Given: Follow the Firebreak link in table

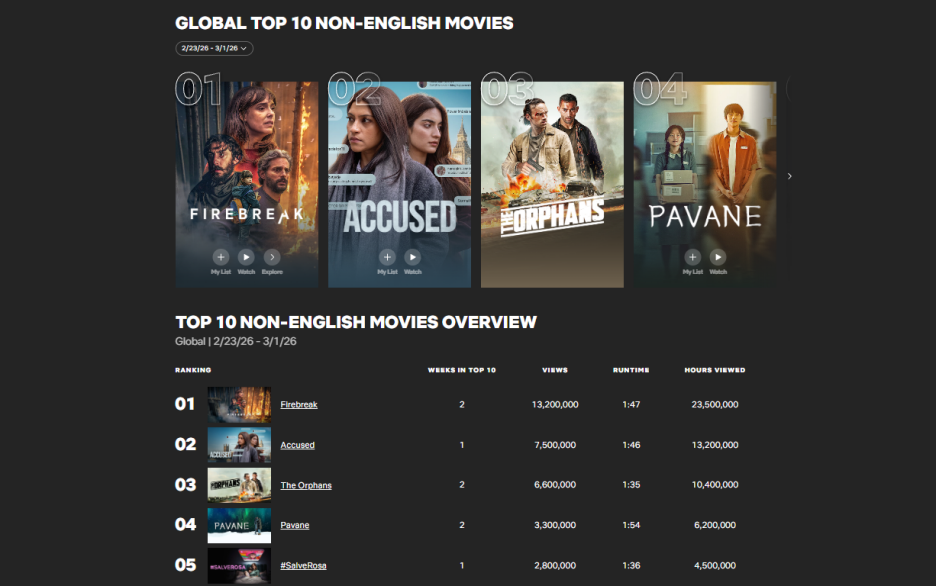Looking at the screenshot, I should coord(299,405).
